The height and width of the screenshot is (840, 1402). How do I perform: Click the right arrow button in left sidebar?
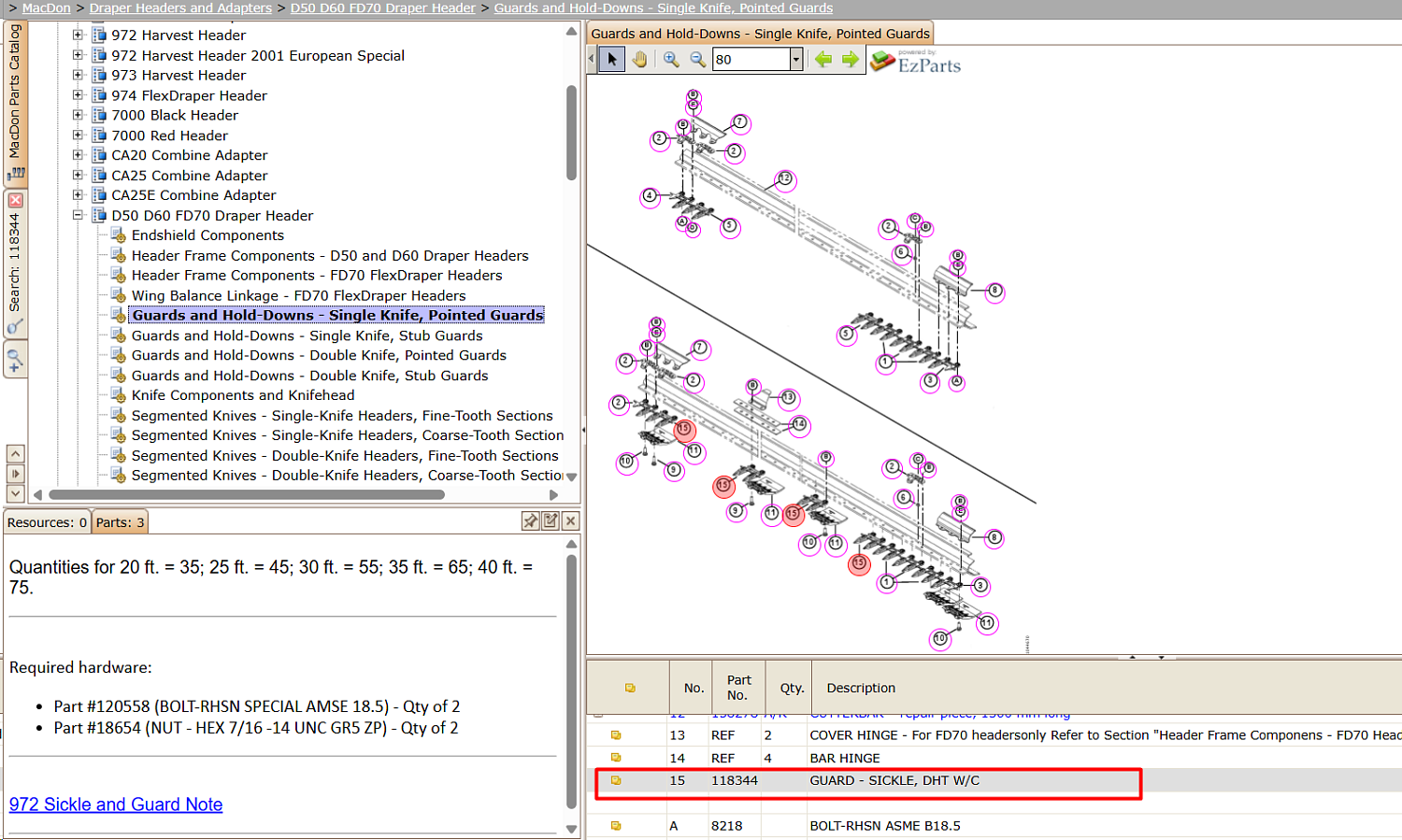click(x=15, y=474)
